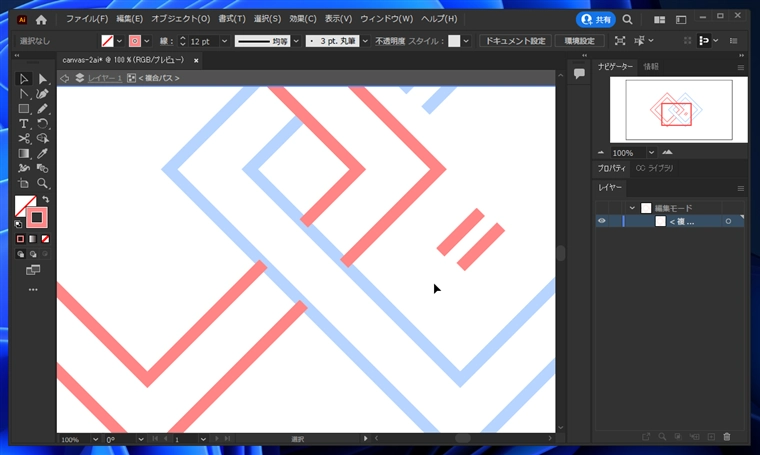Open Edit Toolbar three-dots menu

33,290
